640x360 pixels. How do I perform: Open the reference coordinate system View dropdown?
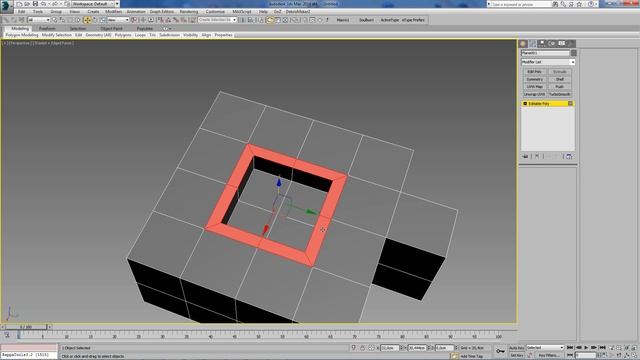tap(118, 20)
